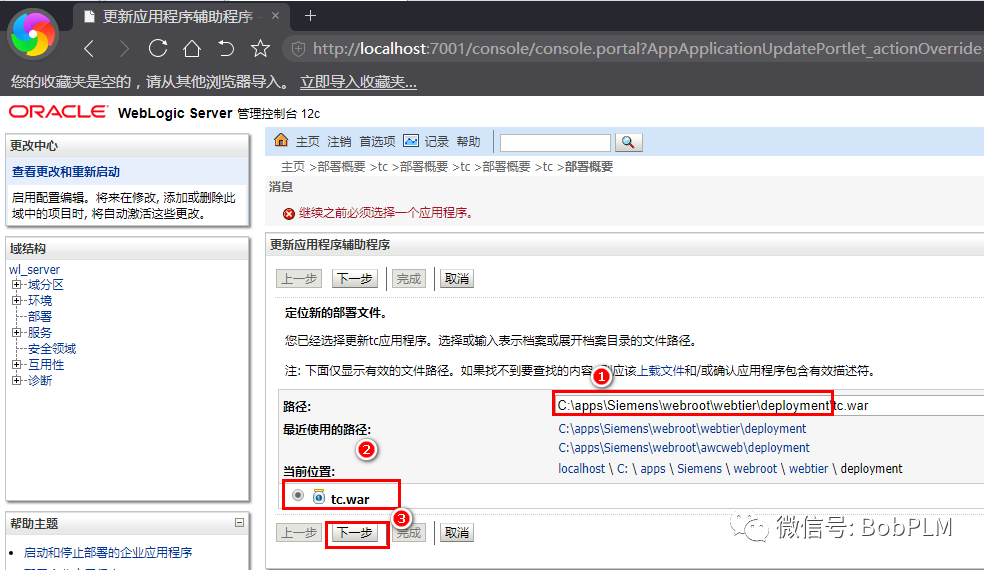Image resolution: width=984 pixels, height=570 pixels.
Task: Click localhost in current location breadcrumb
Action: tap(582, 468)
